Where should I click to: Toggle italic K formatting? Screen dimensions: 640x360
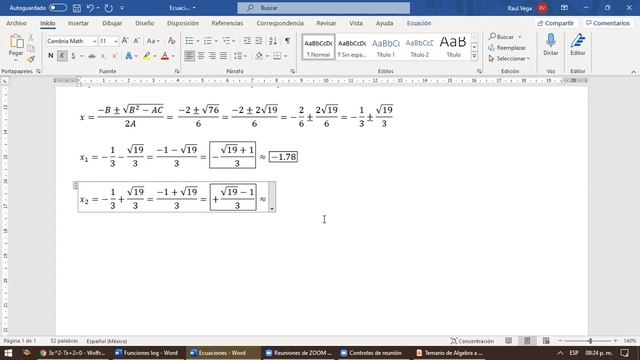(62, 56)
